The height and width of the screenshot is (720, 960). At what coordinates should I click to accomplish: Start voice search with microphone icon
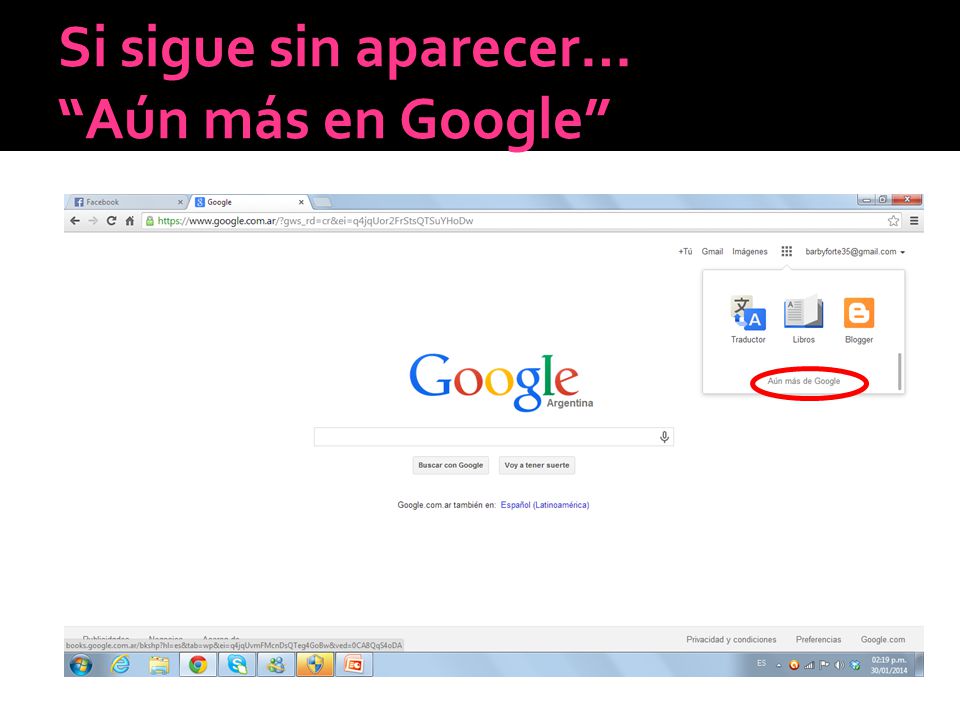(664, 437)
